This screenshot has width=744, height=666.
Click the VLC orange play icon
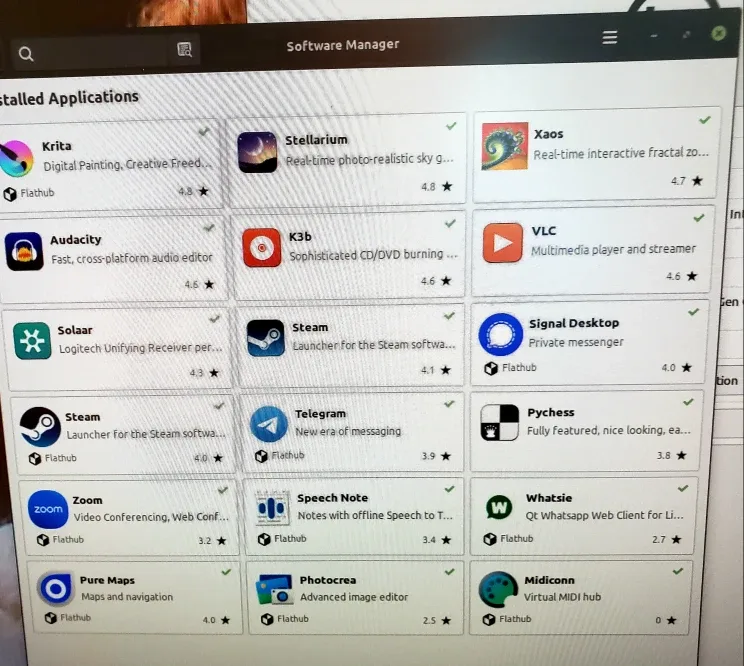coord(503,243)
